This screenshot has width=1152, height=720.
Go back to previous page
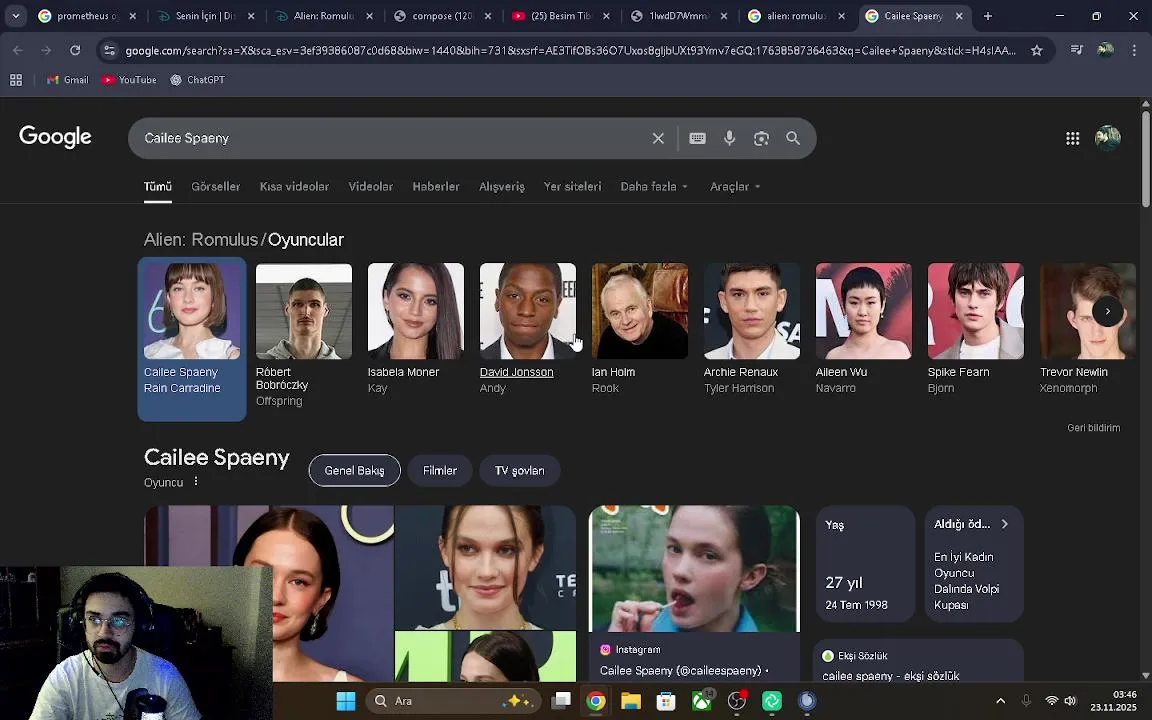(x=18, y=50)
